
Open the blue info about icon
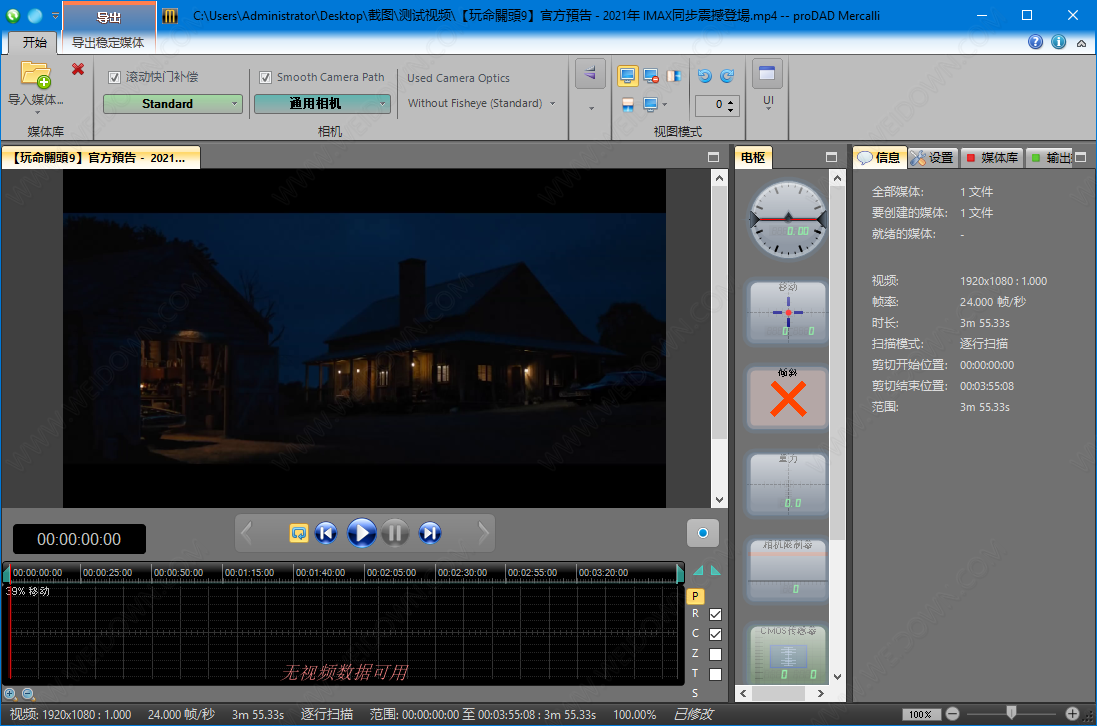click(x=1059, y=42)
